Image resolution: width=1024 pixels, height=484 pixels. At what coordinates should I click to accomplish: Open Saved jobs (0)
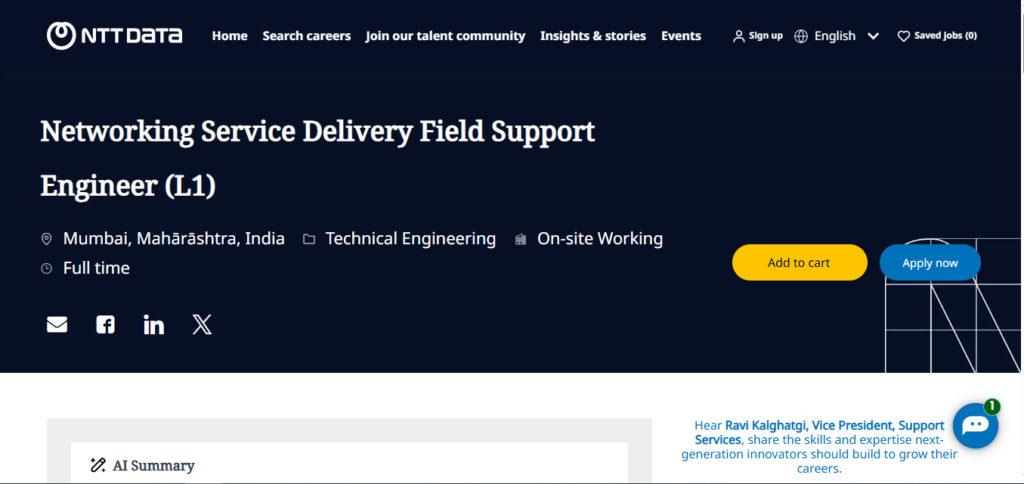946,36
